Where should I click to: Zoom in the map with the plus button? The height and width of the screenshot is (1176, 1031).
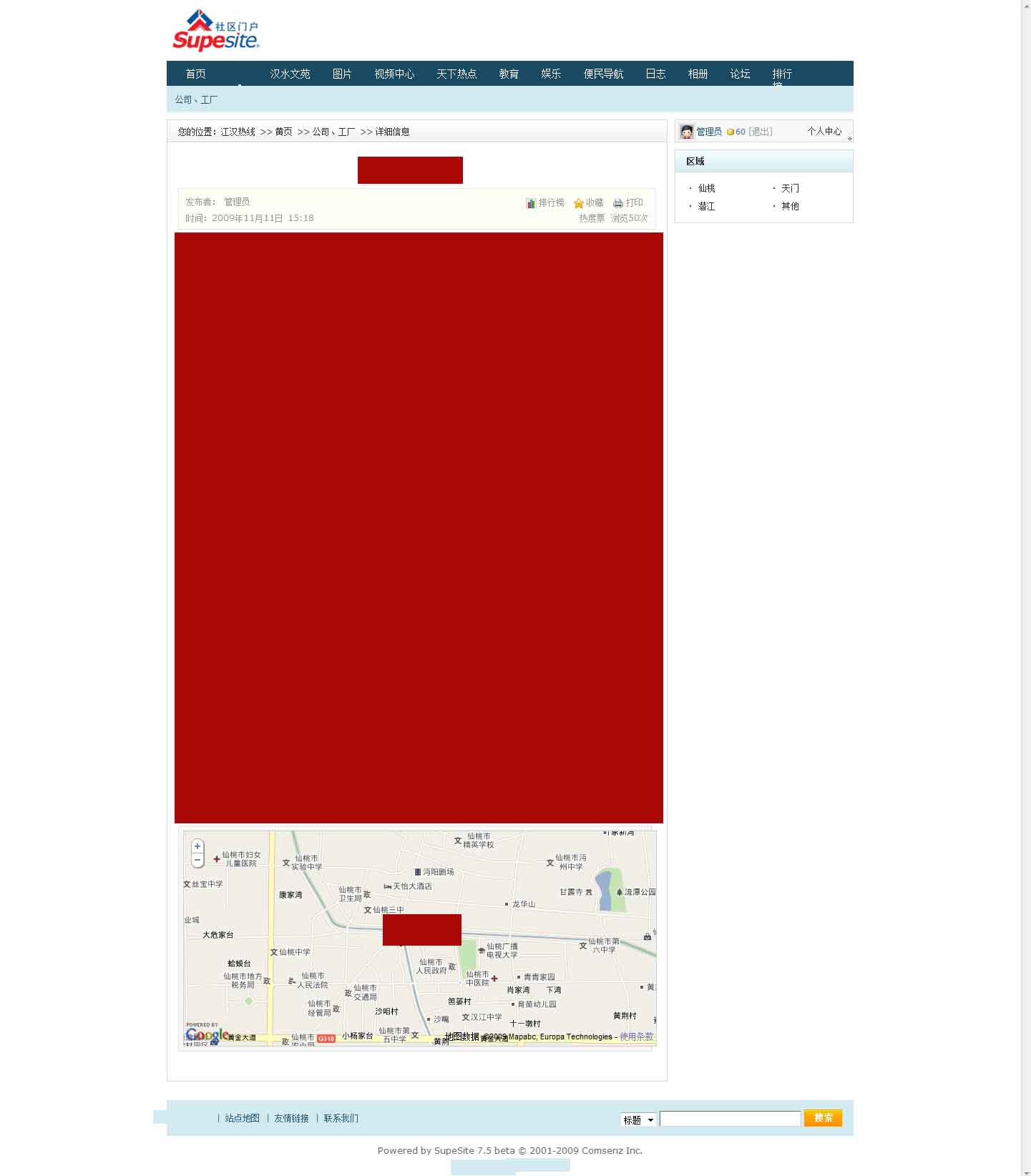(x=197, y=846)
